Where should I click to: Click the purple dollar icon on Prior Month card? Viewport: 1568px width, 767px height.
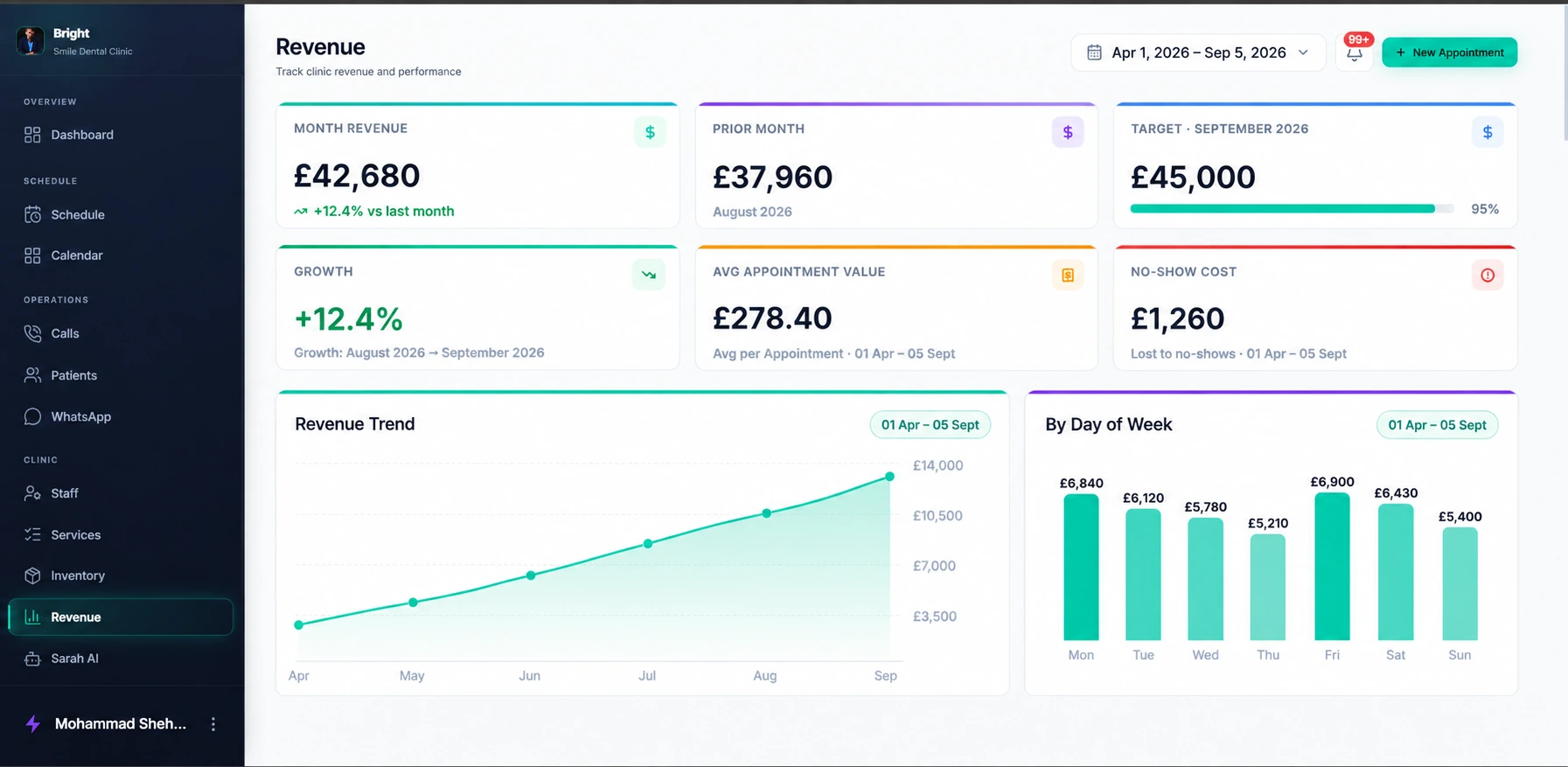pos(1068,132)
